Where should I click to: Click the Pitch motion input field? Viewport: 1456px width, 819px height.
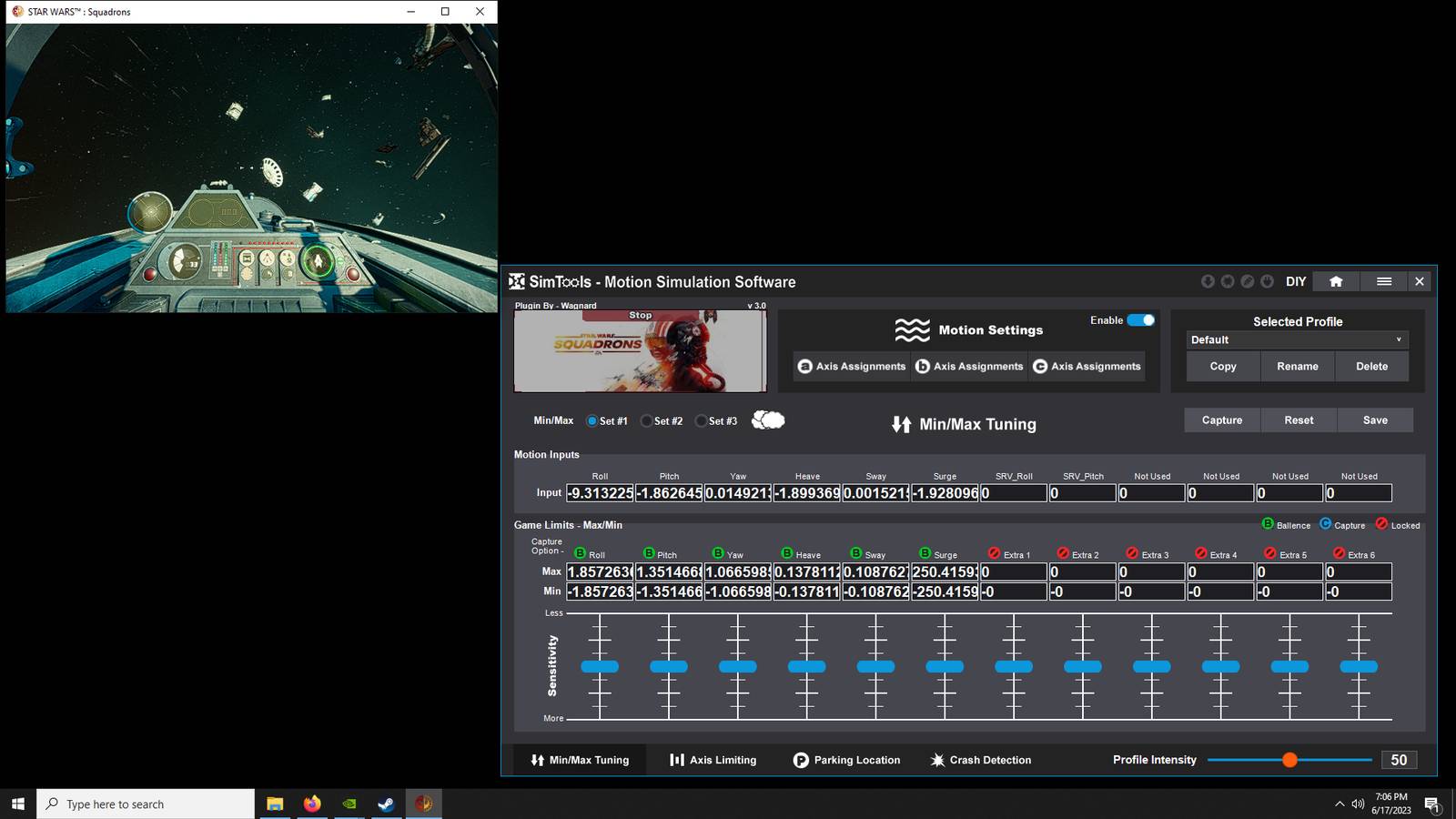[669, 492]
